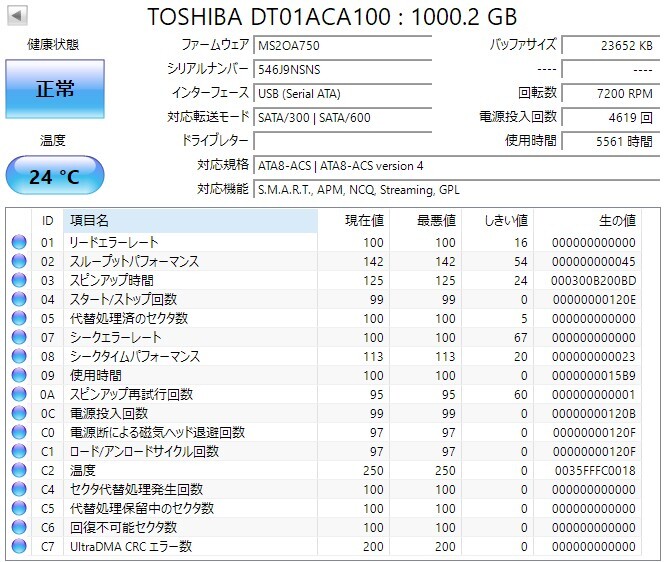The image size is (664, 562).
Task: Click the status orb for row C7
Action: 19,546
